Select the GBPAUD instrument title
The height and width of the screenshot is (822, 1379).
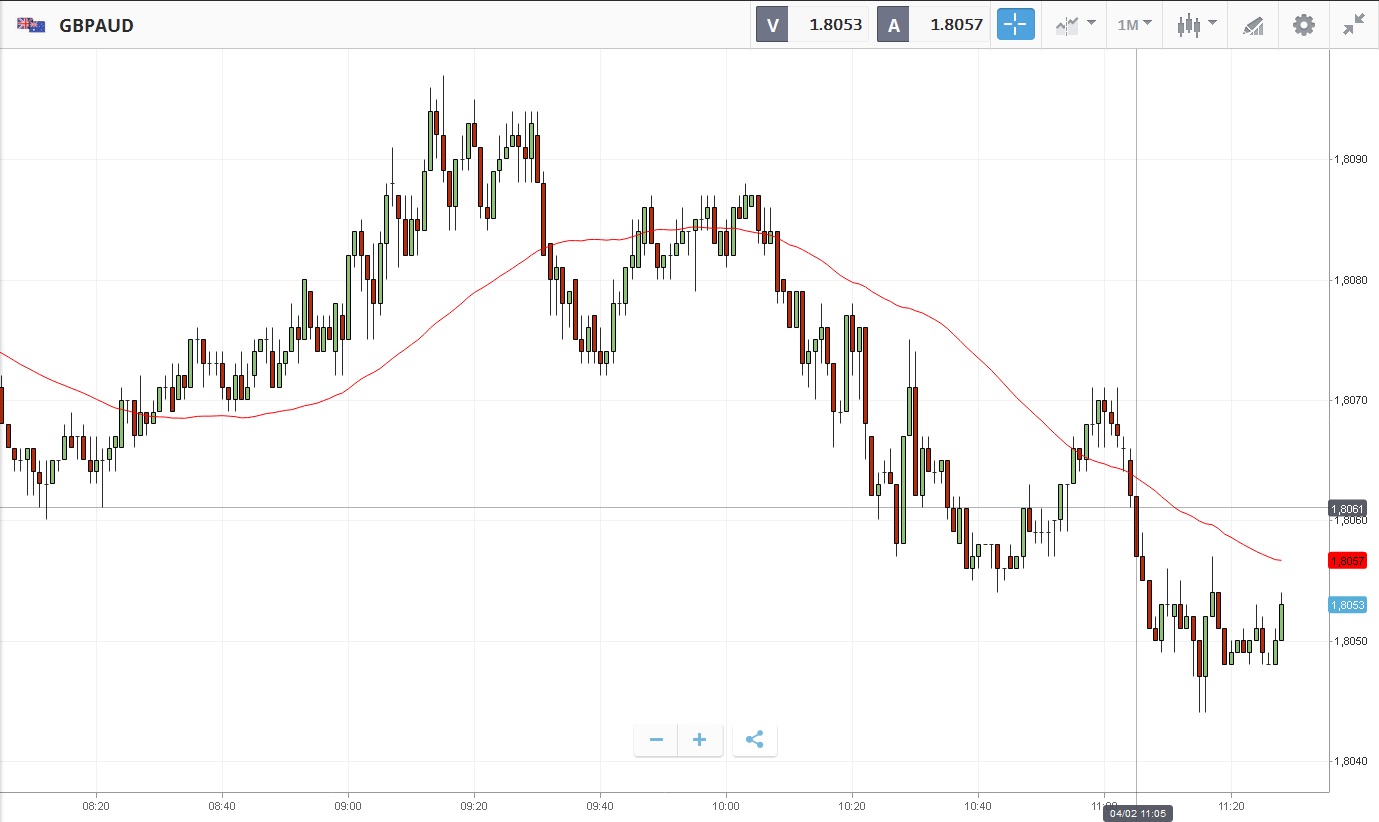click(97, 25)
